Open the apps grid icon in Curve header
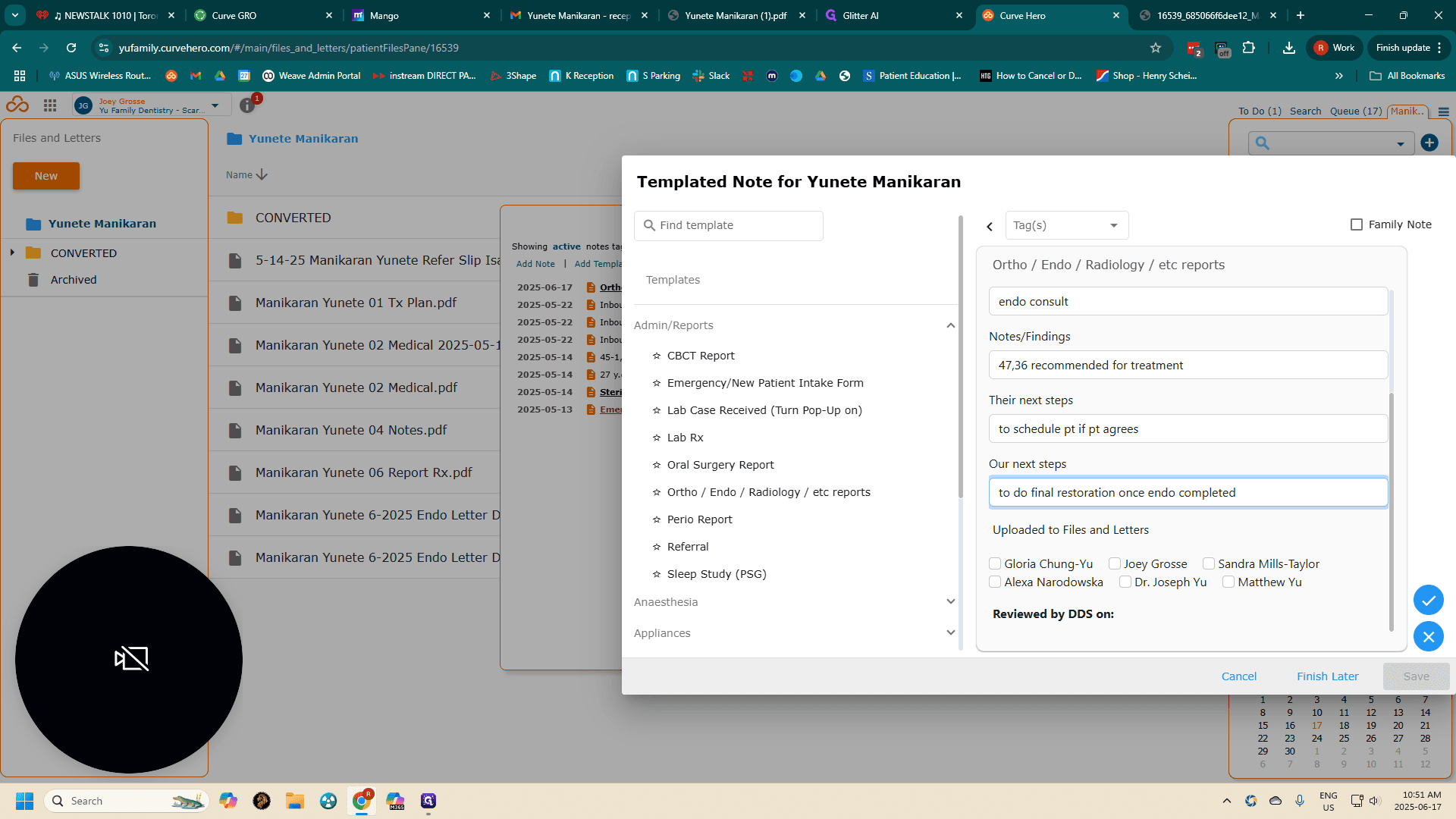This screenshot has height=819, width=1456. click(x=50, y=105)
